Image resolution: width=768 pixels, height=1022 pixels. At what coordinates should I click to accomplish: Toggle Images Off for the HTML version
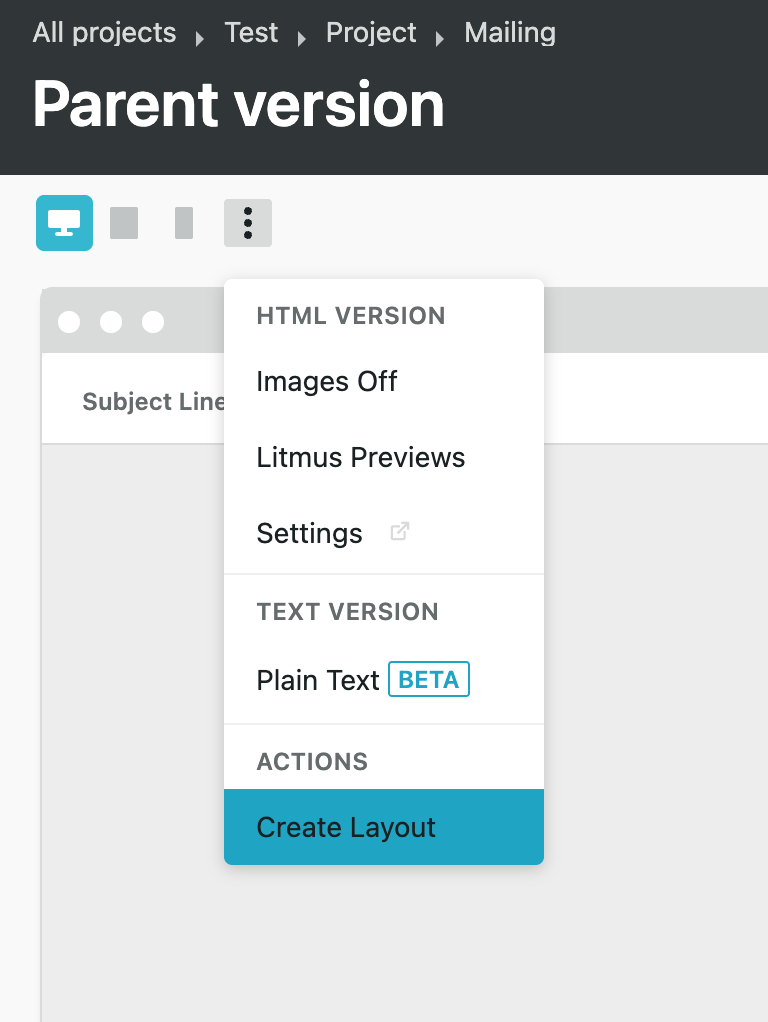pos(327,381)
